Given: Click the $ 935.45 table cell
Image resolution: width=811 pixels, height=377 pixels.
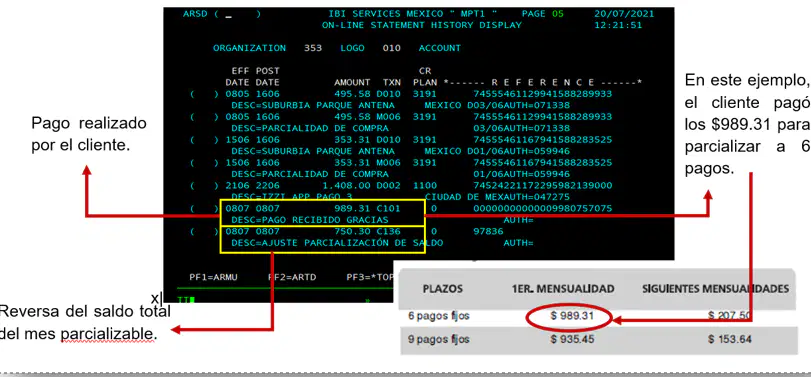Looking at the screenshot, I should point(572,339).
